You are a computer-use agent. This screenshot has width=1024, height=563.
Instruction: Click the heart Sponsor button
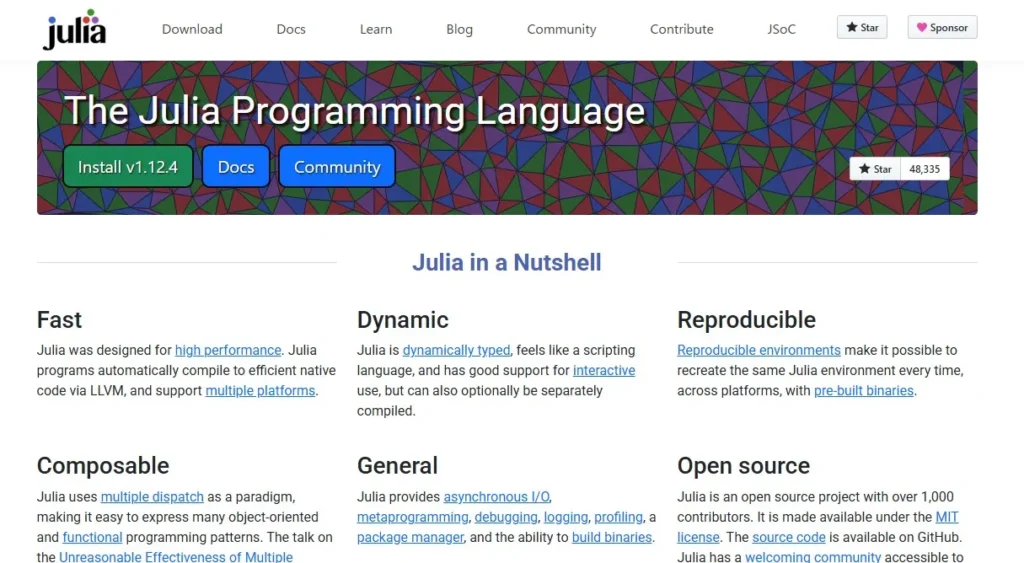point(941,28)
